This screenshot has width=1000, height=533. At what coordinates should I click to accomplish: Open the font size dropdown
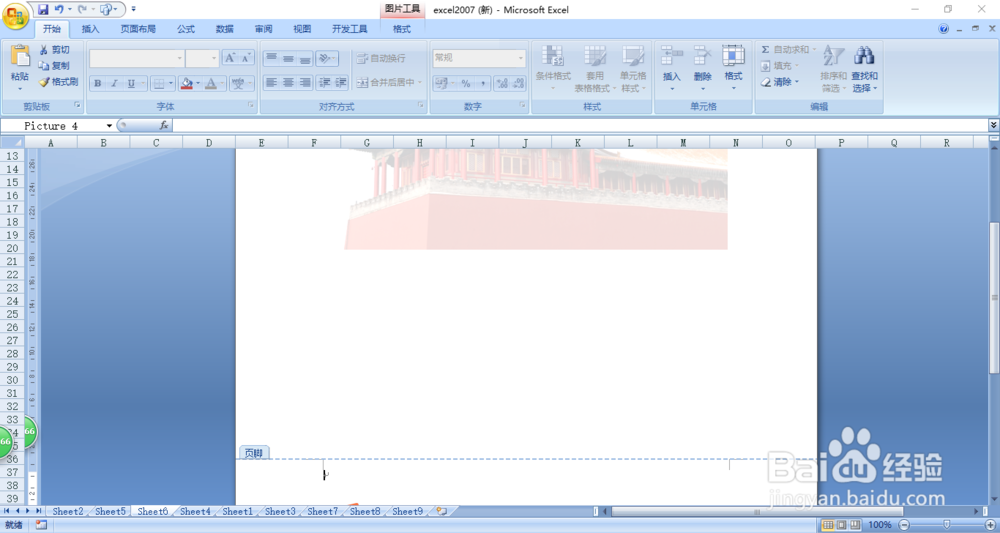pyautogui.click(x=214, y=58)
